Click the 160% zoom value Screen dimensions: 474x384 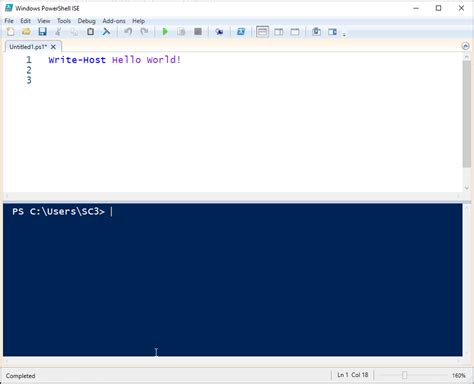coord(459,375)
